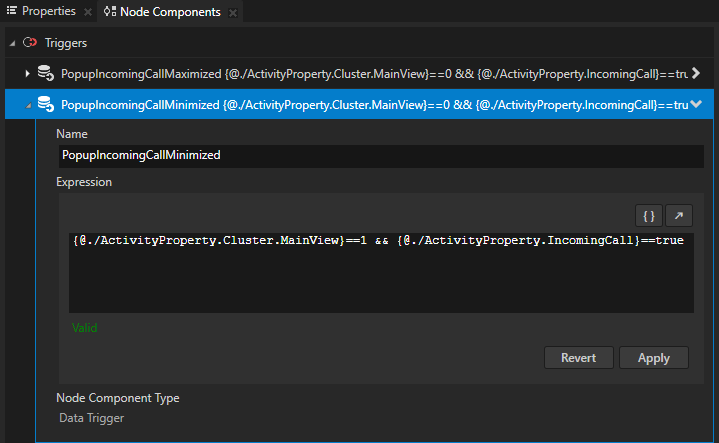Open chevron menu on PopupIncomingCallMaximized row
The width and height of the screenshot is (719, 443).
pyautogui.click(x=697, y=74)
